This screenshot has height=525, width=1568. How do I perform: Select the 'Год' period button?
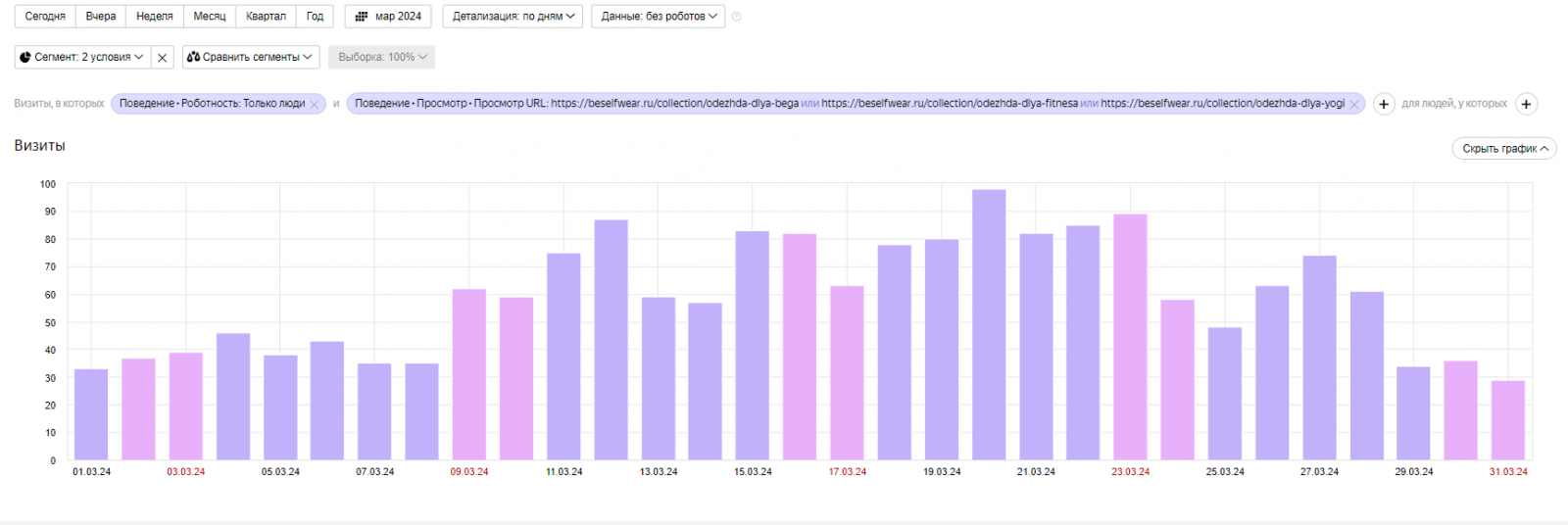[315, 17]
